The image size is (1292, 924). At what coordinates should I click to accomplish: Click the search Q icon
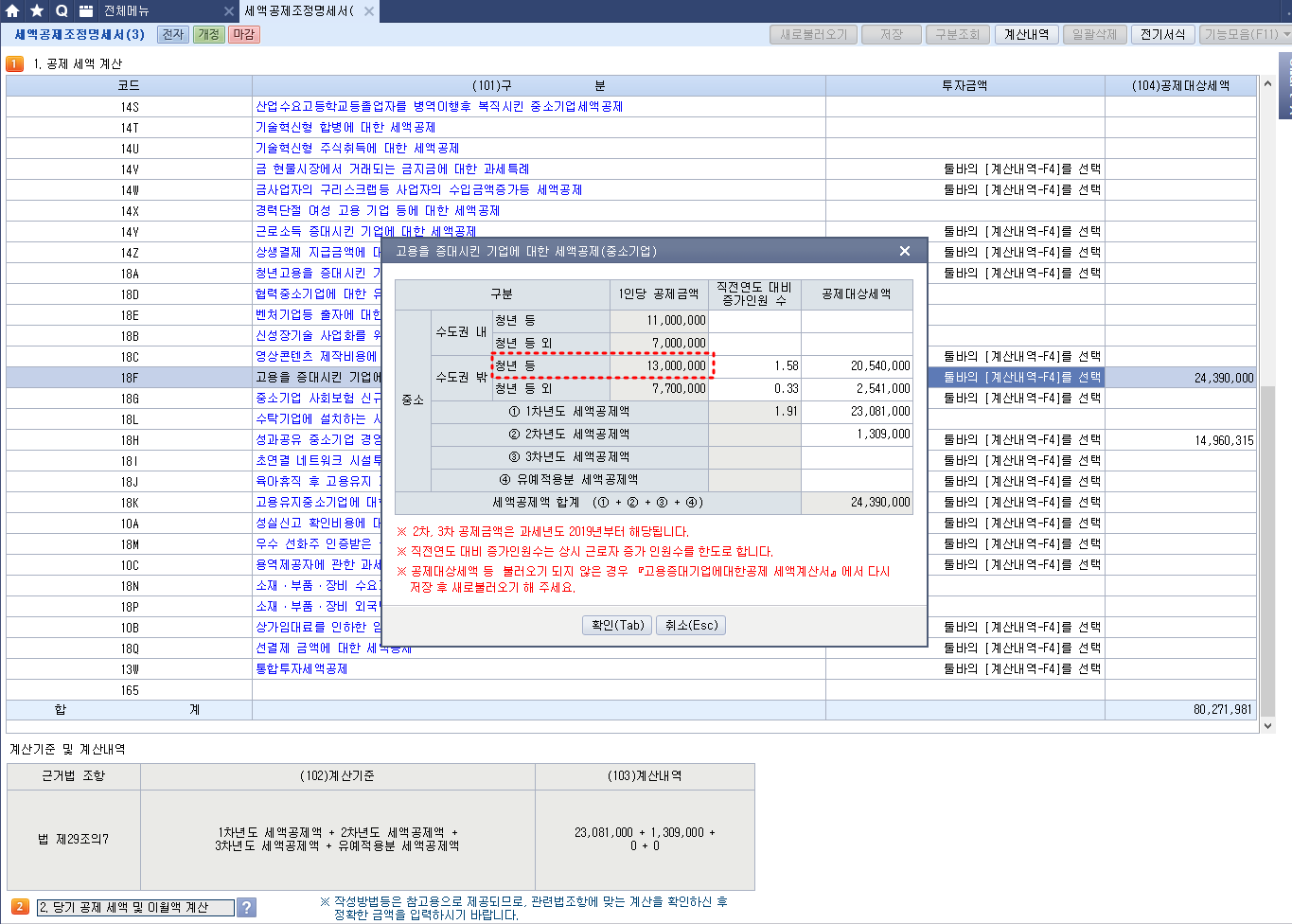(62, 10)
